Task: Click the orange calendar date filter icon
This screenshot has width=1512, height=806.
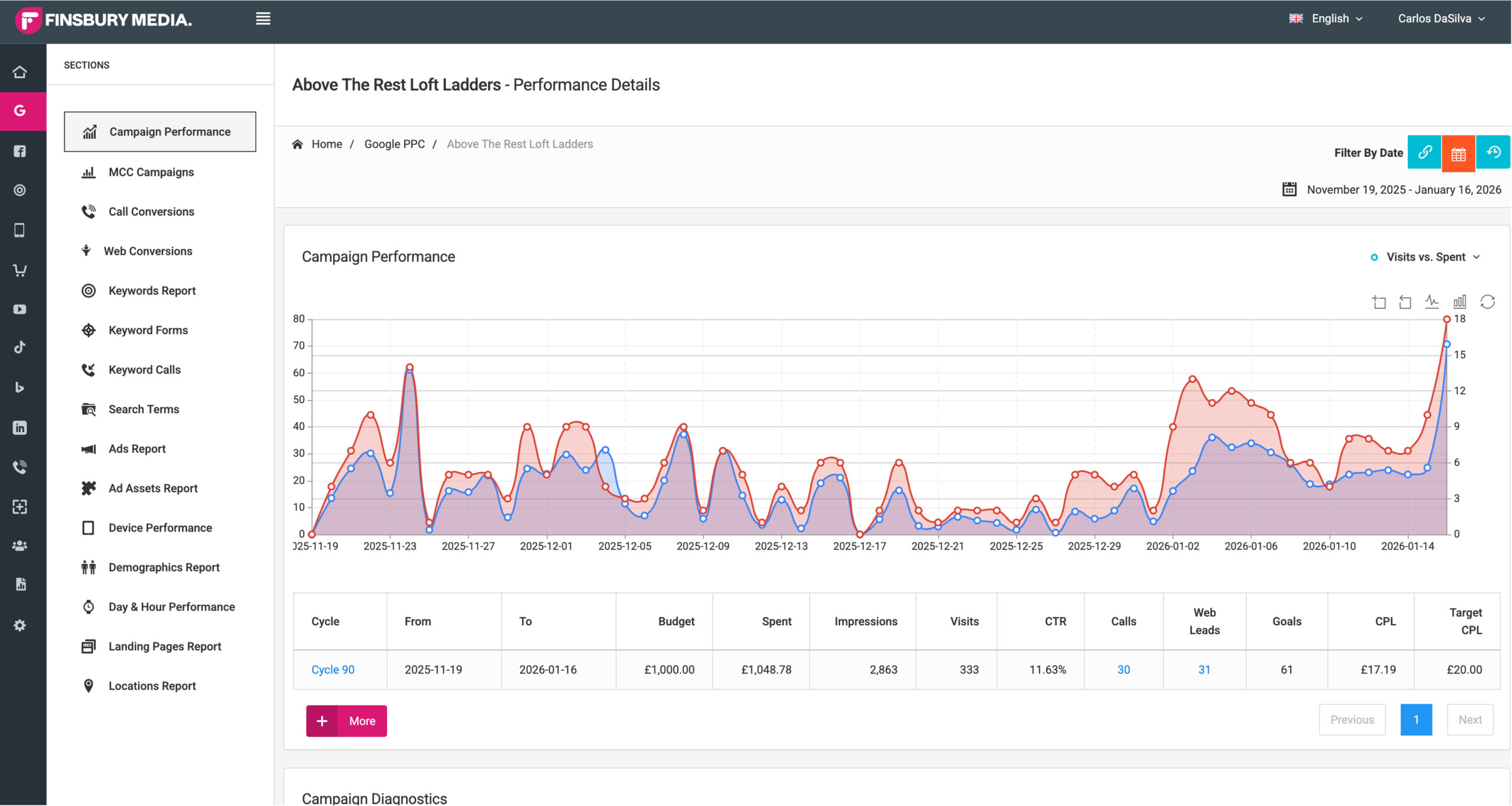Action: (x=1458, y=154)
